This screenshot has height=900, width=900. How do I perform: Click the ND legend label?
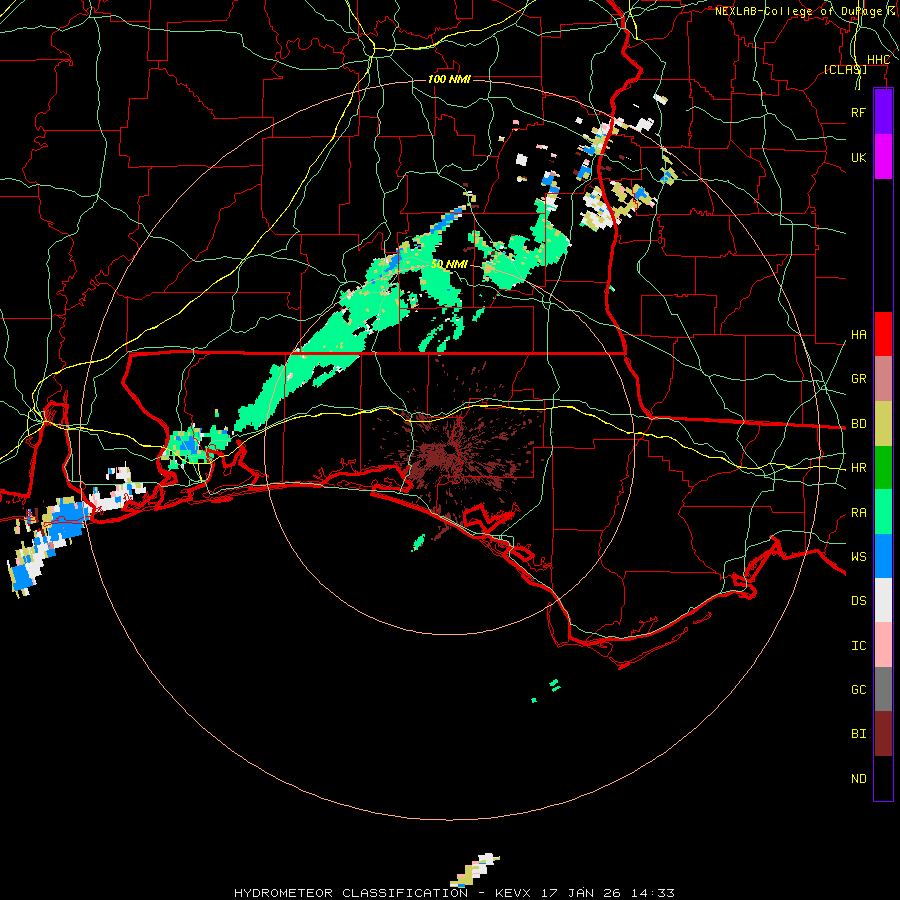[x=858, y=779]
